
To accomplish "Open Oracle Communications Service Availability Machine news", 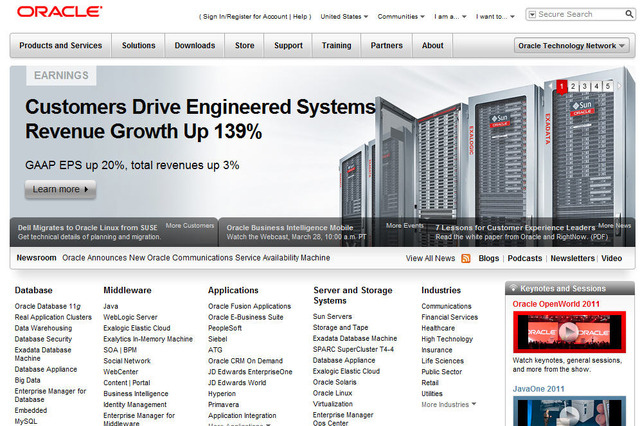I will pos(196,258).
